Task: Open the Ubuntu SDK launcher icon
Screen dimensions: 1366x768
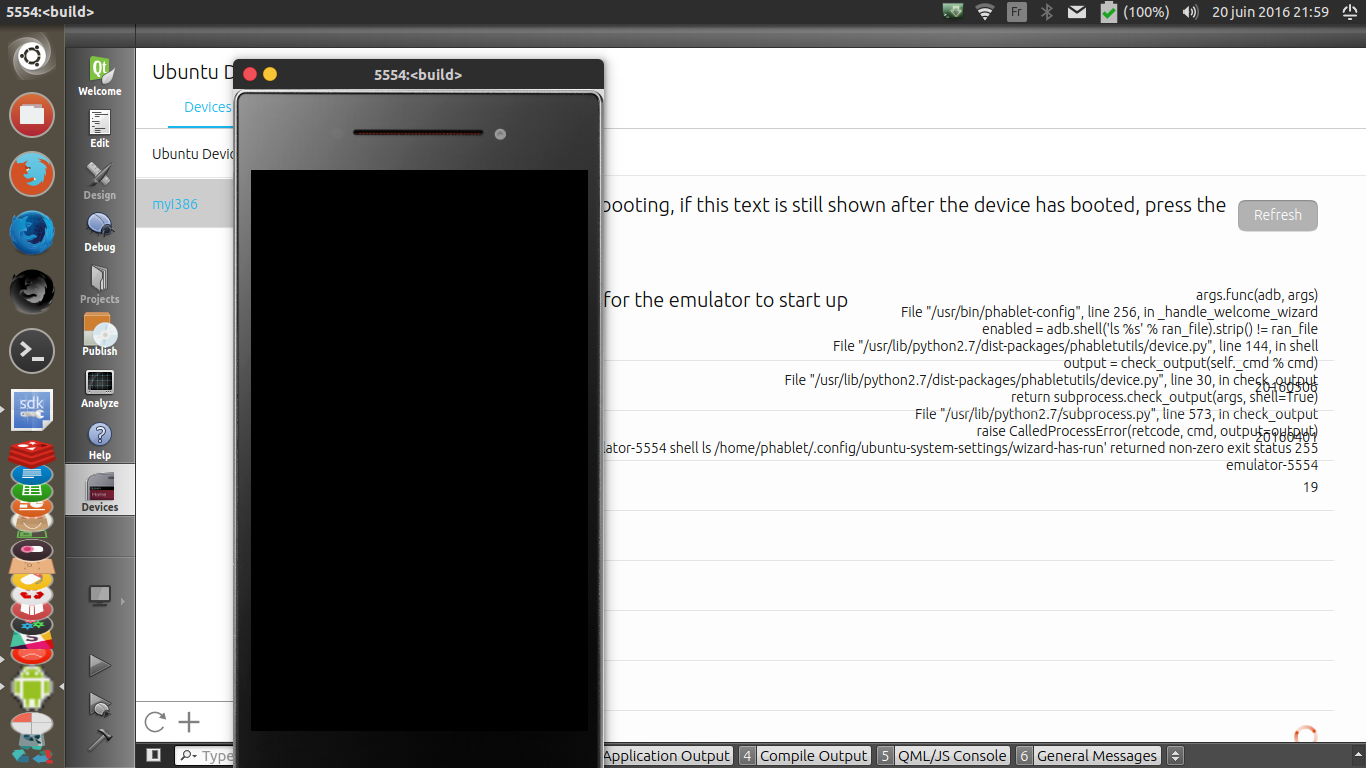Action: 32,410
